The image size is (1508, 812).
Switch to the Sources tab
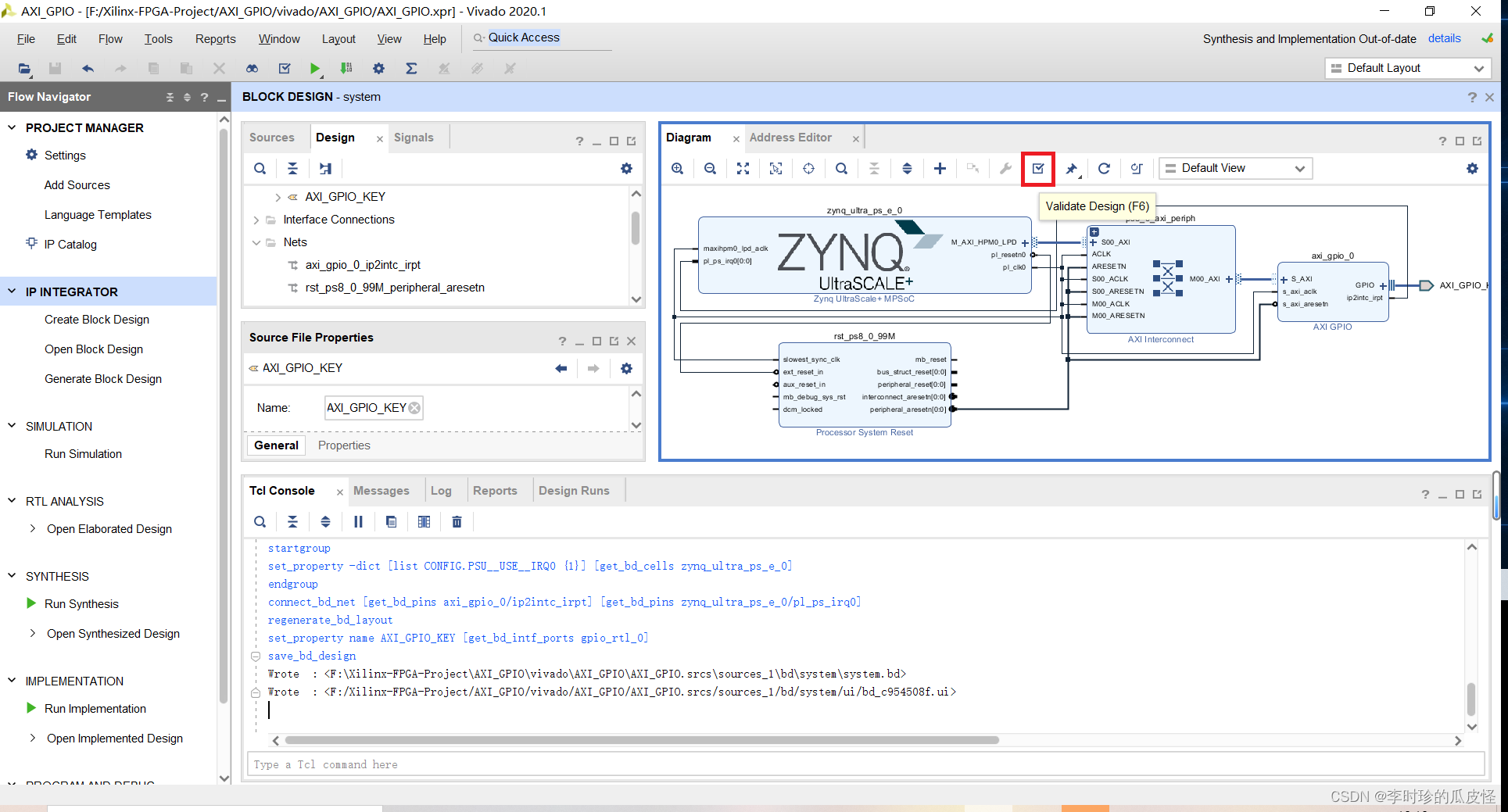[x=272, y=138]
